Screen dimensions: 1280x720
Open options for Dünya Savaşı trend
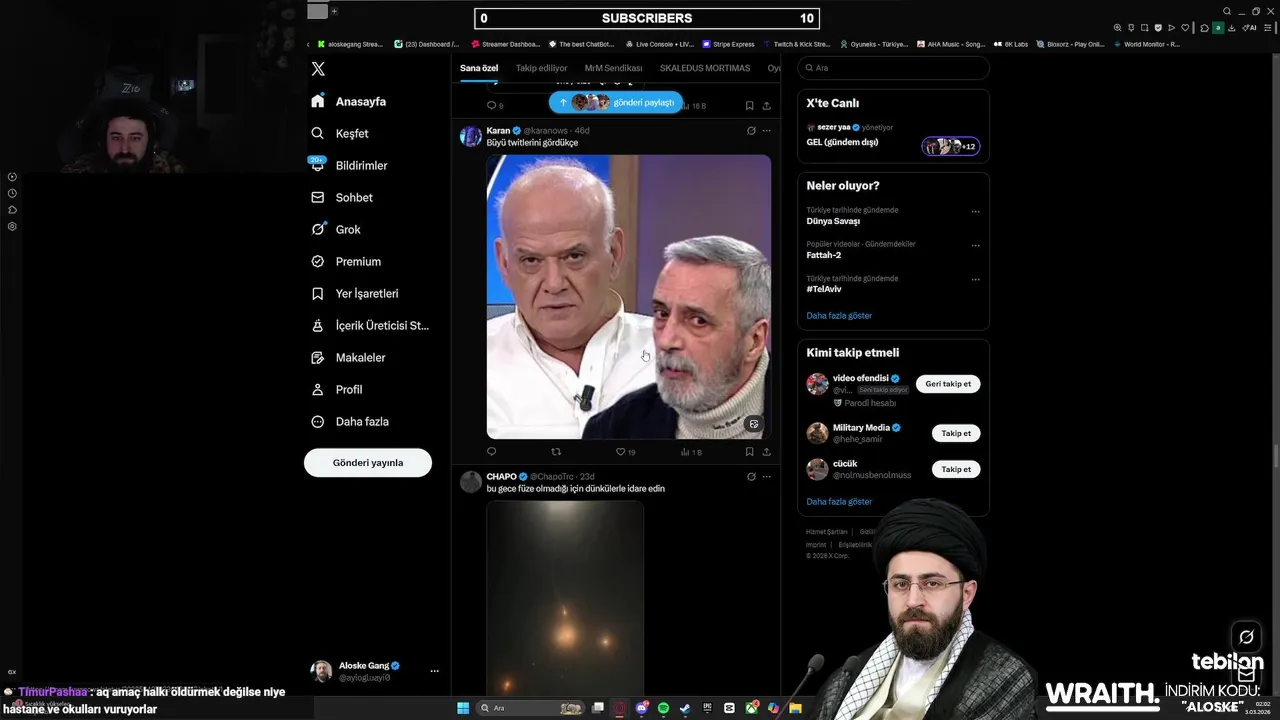[976, 212]
